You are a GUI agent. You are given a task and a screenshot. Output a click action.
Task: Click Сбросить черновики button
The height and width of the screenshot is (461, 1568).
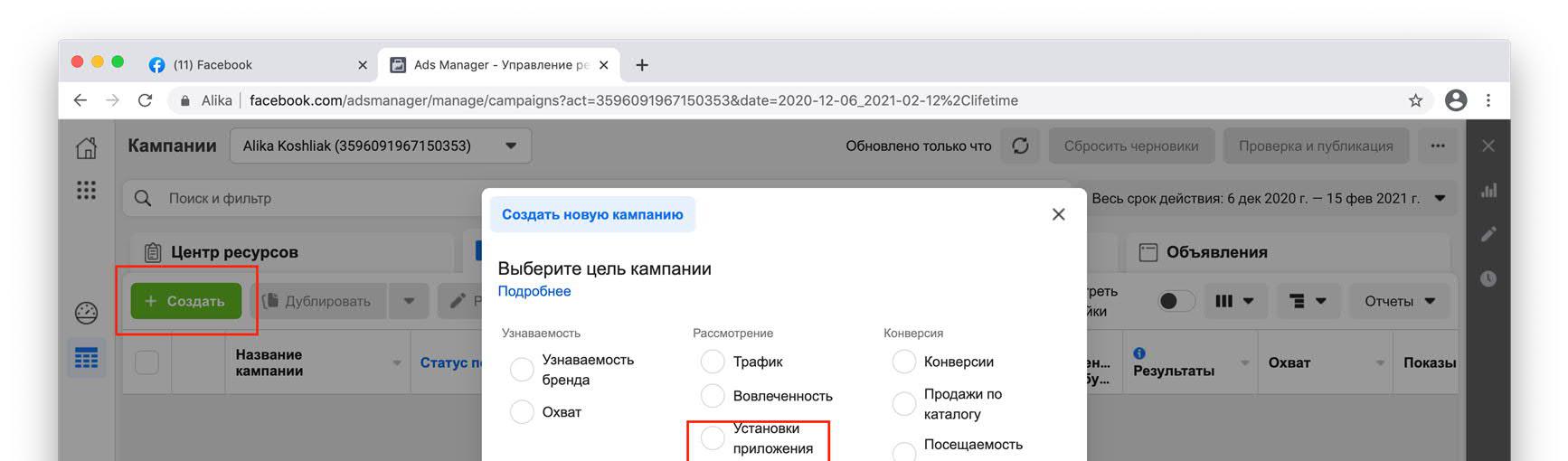(x=1131, y=146)
